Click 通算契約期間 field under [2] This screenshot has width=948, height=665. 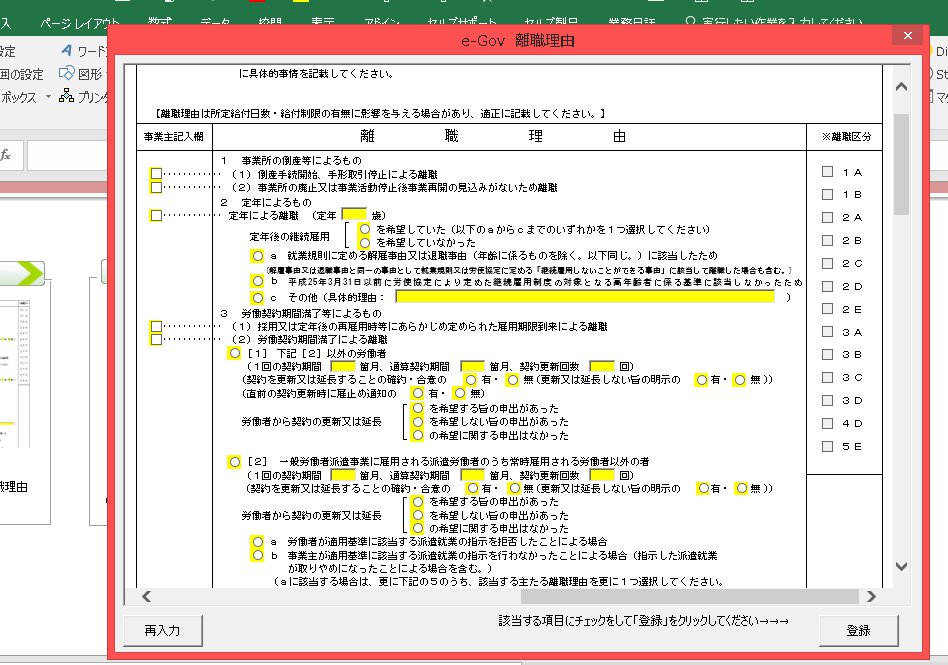pyautogui.click(x=472, y=475)
